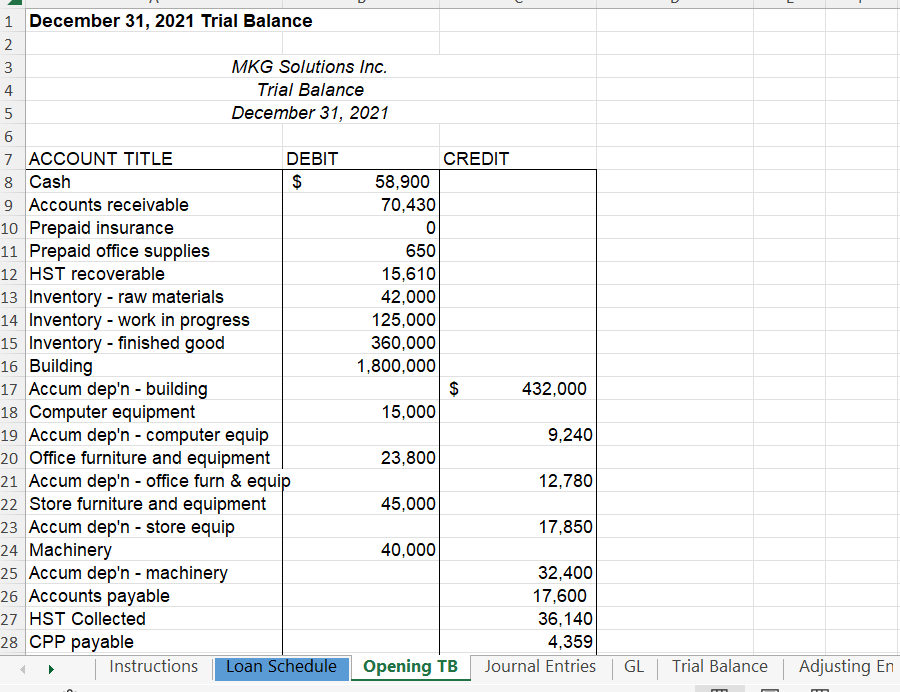Click 'Inventory - raw materials' cell
The height and width of the screenshot is (692, 900).
click(154, 297)
